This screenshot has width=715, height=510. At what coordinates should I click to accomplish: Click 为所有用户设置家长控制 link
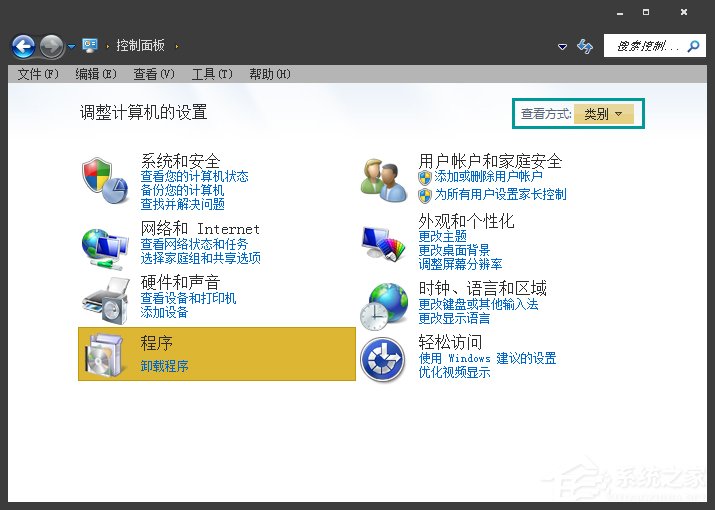(500, 194)
